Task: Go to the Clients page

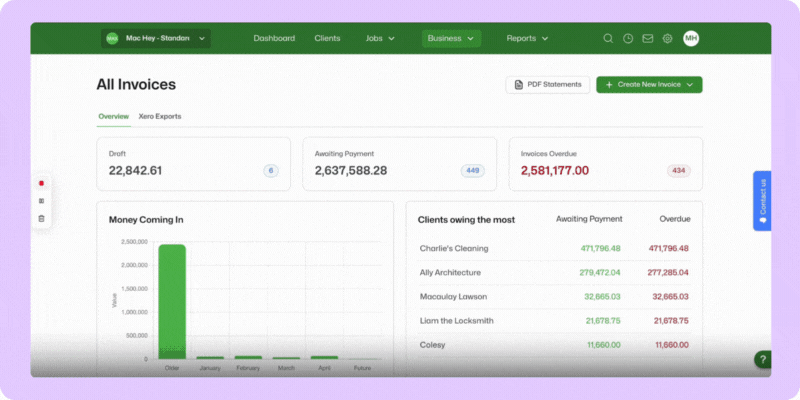Action: pyautogui.click(x=327, y=38)
